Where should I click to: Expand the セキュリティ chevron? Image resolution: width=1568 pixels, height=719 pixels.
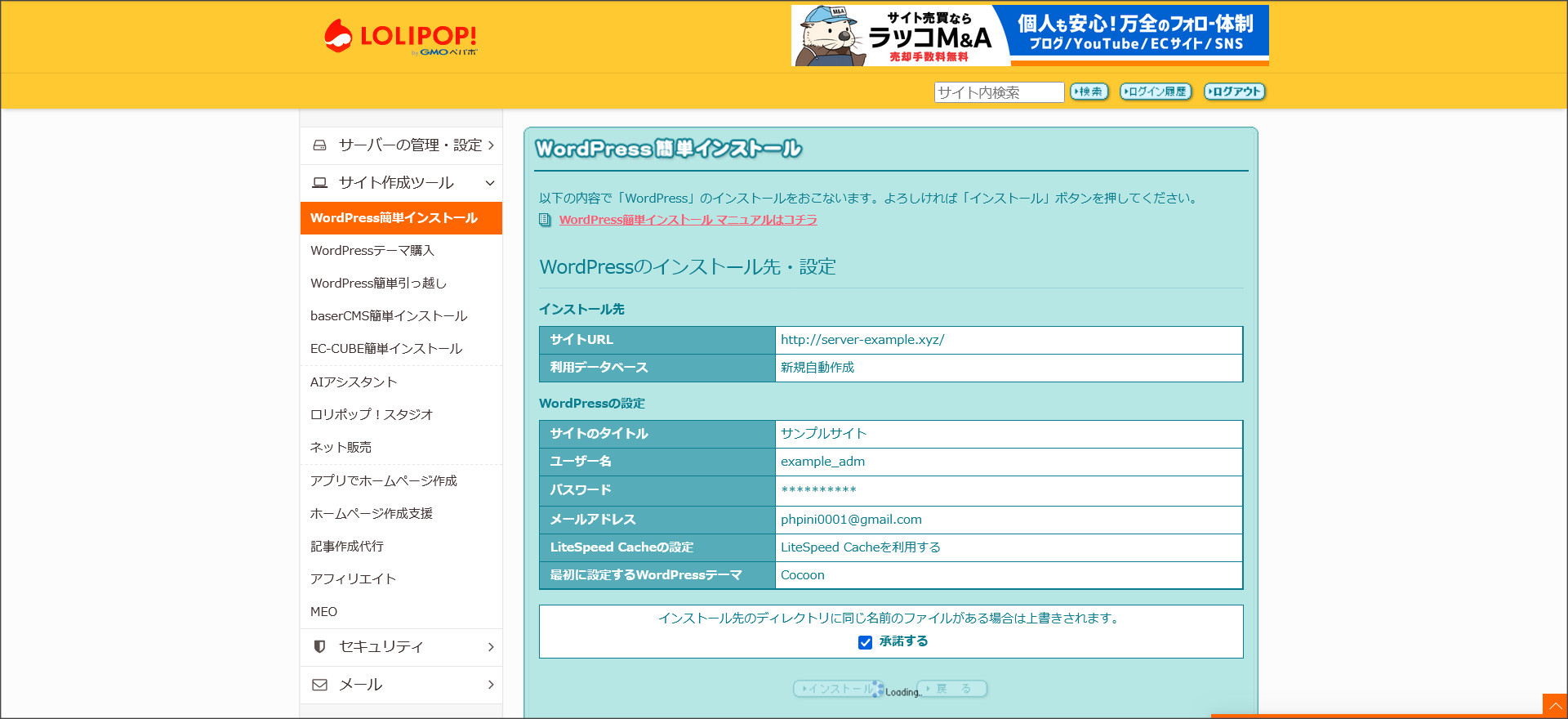[491, 647]
